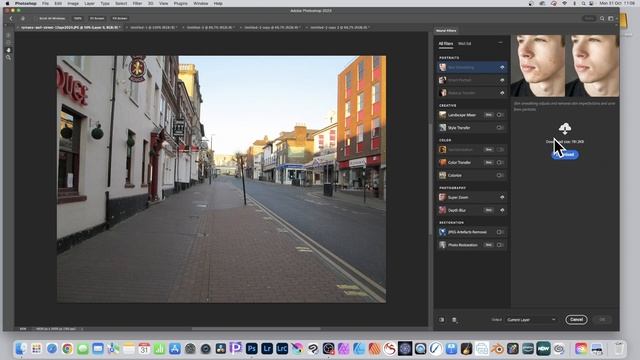Open the Apple menu
Screen dimensions: 640x360
point(7,3)
